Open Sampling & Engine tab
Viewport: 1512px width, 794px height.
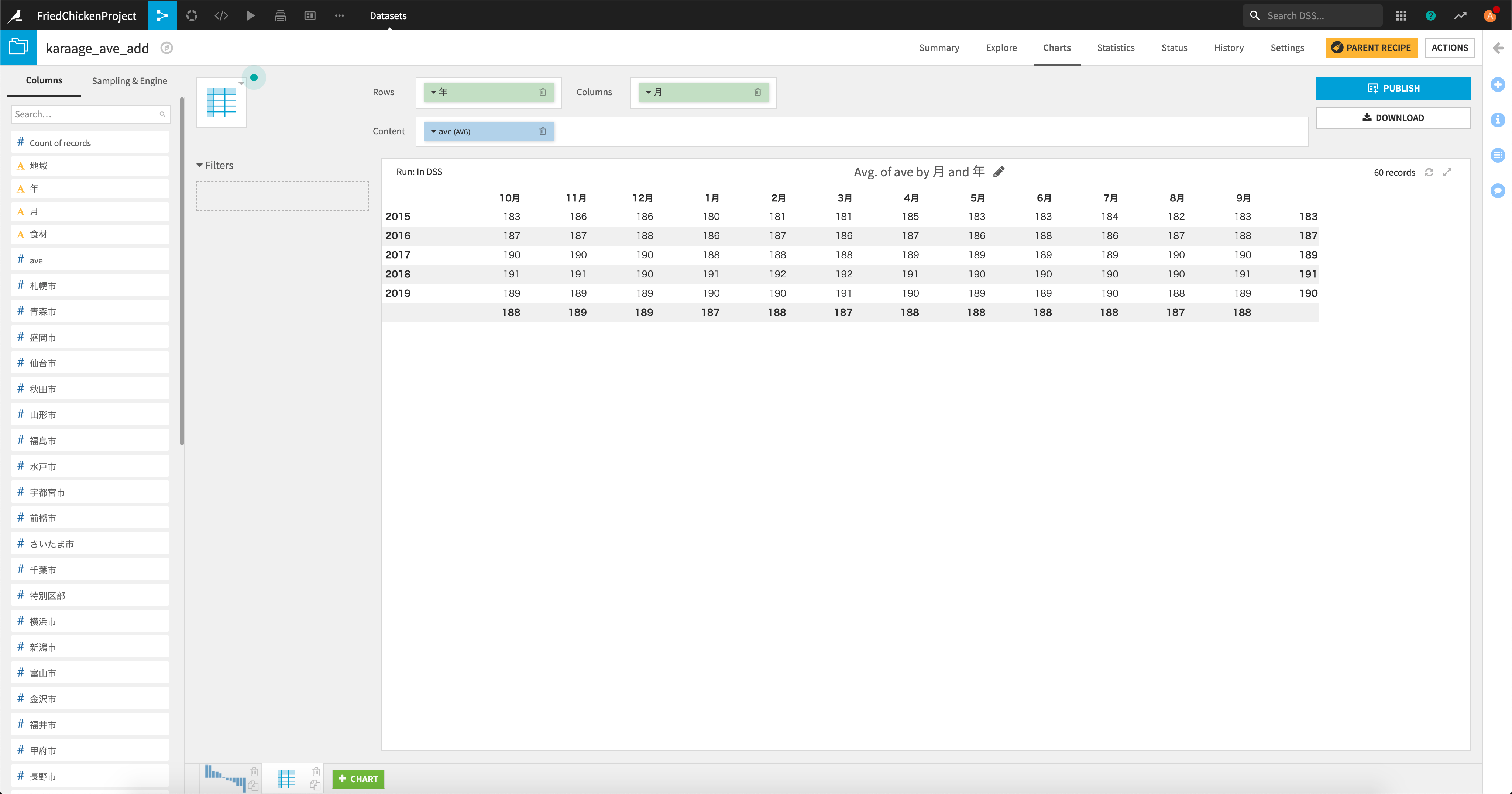(x=129, y=80)
